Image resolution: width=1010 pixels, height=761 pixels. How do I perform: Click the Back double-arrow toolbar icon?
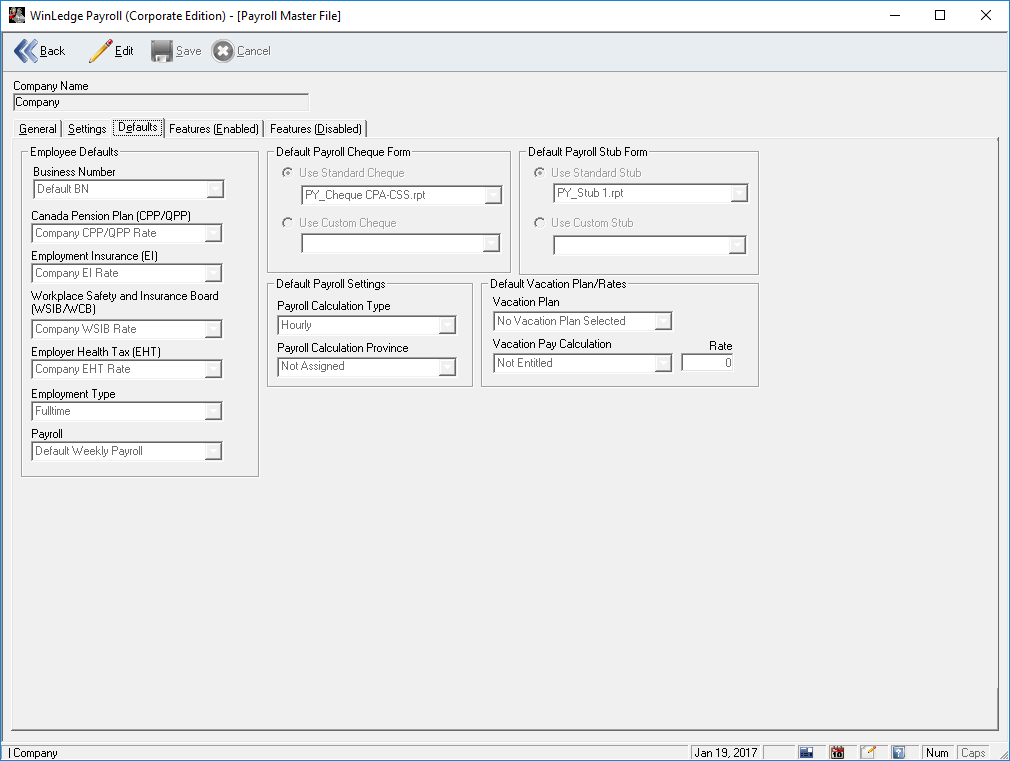(x=26, y=51)
